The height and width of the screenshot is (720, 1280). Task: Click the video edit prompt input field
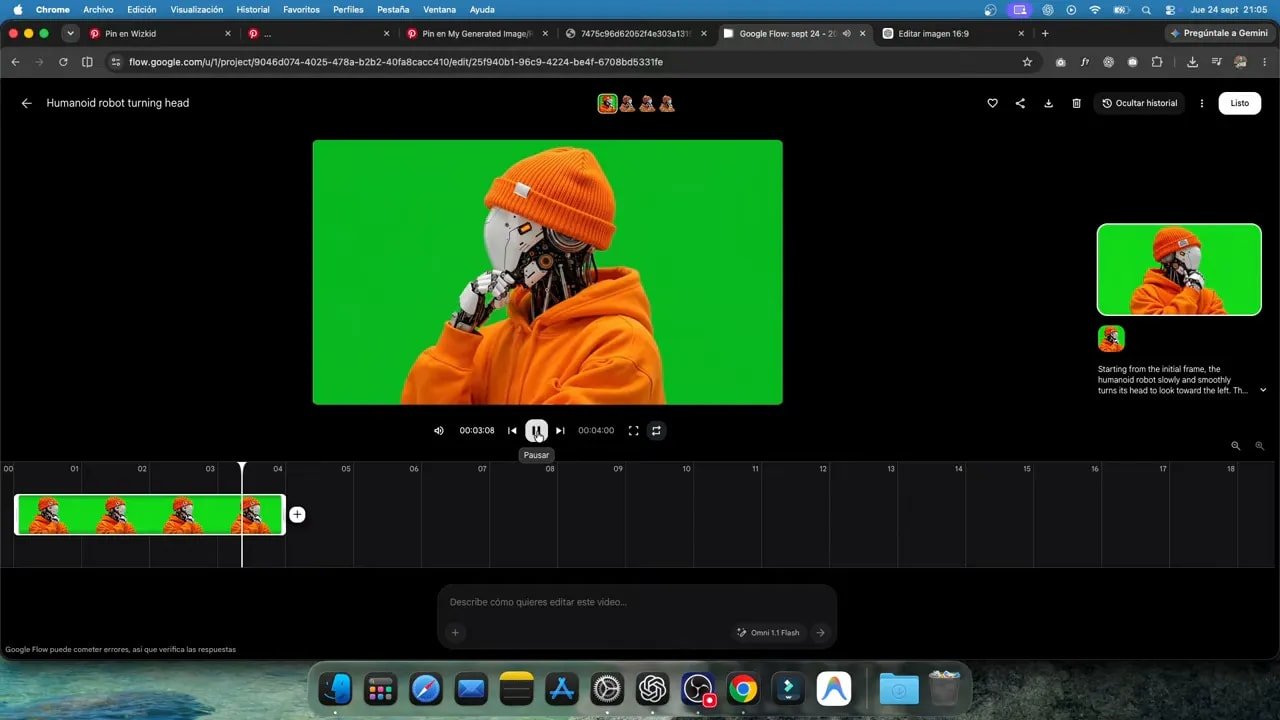pyautogui.click(x=637, y=602)
